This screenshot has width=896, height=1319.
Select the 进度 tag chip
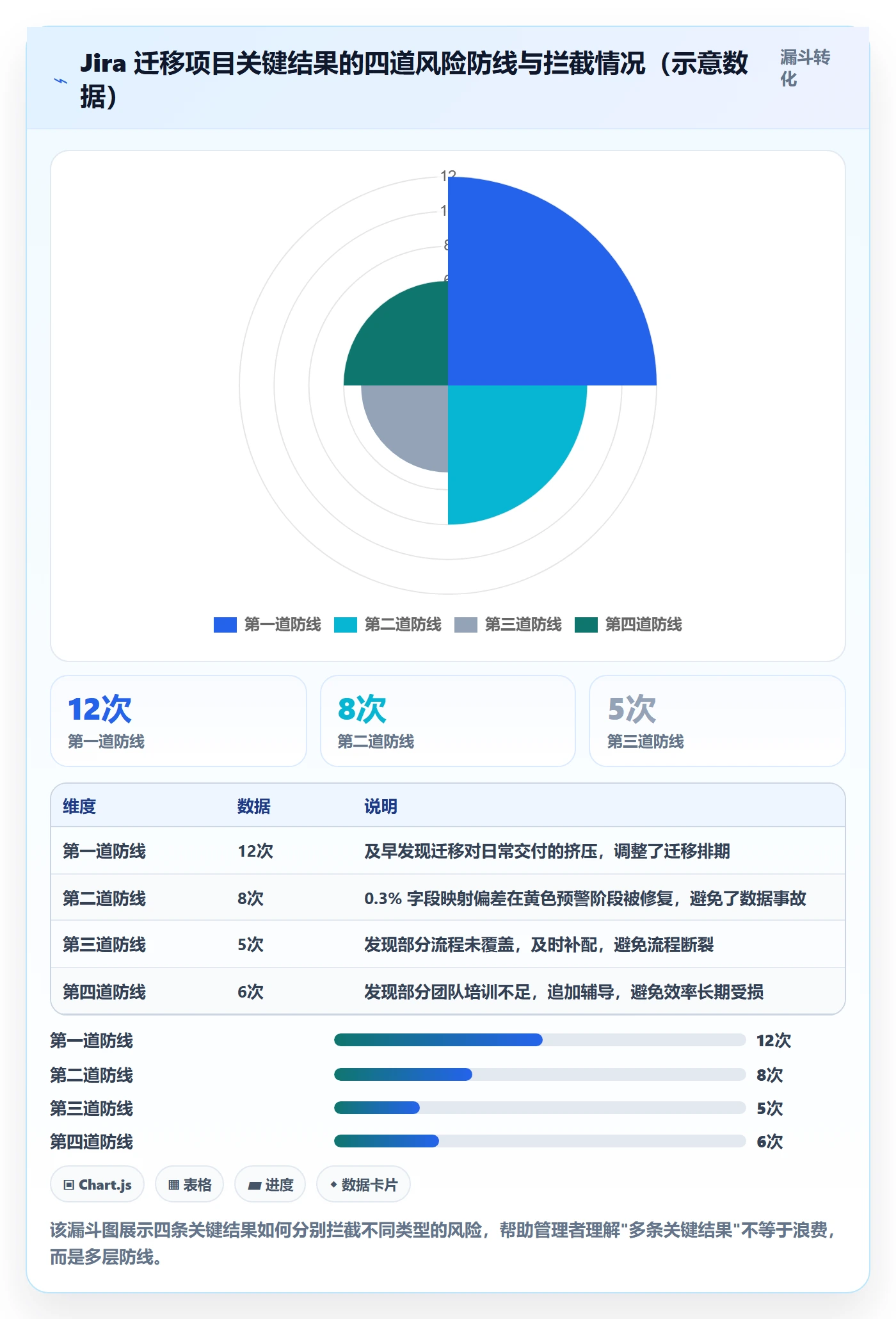pyautogui.click(x=270, y=1185)
